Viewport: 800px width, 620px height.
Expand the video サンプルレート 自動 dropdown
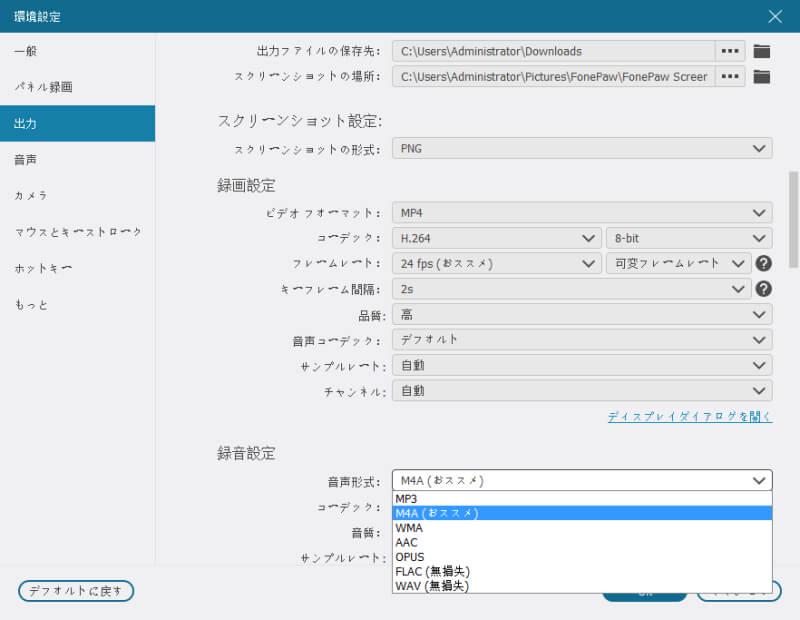click(x=582, y=366)
